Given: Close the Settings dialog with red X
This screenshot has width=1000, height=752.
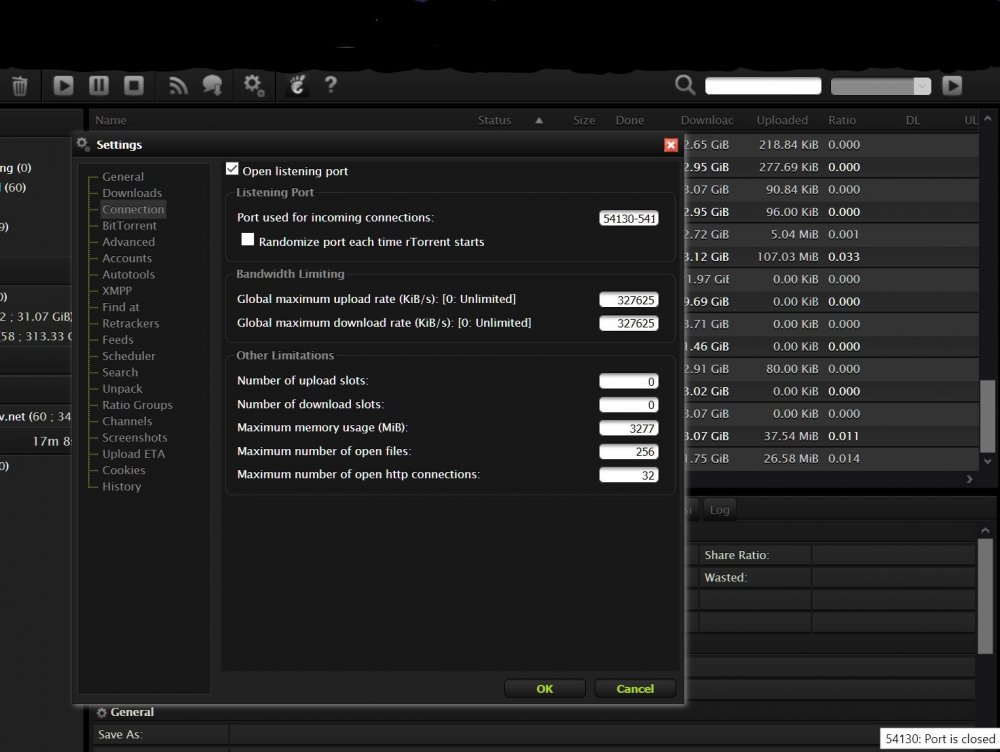Looking at the screenshot, I should (x=670, y=145).
